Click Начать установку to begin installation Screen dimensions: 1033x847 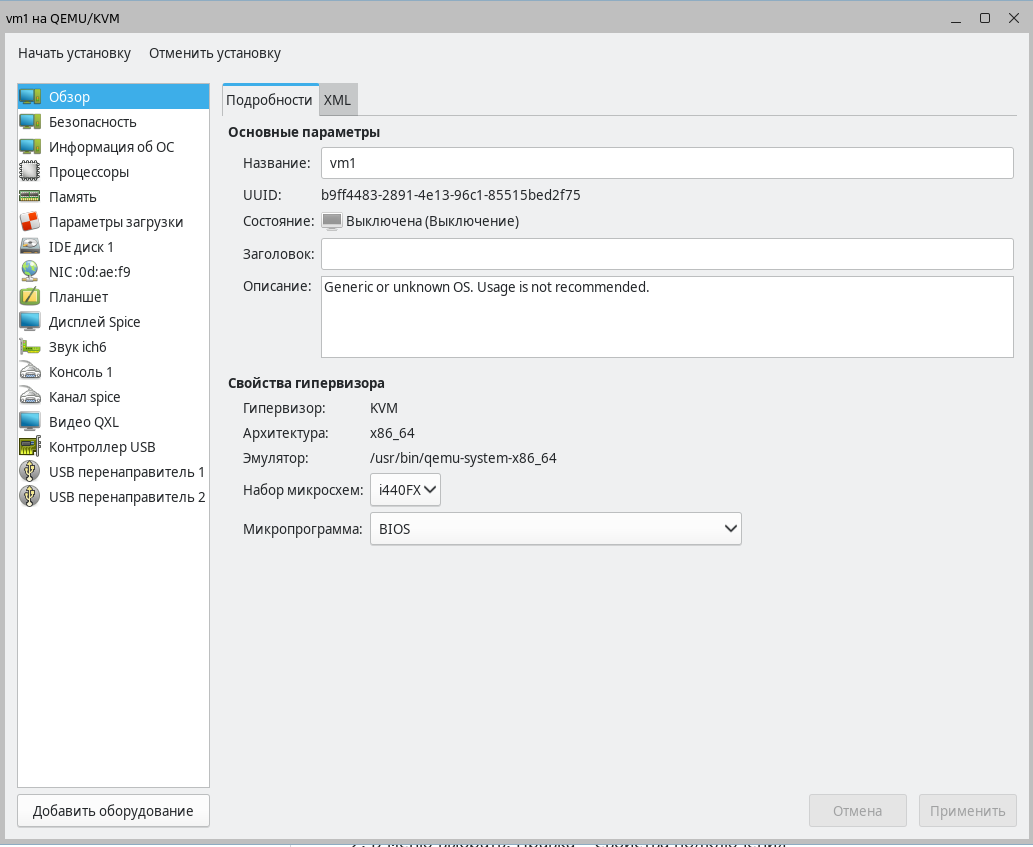coord(74,53)
